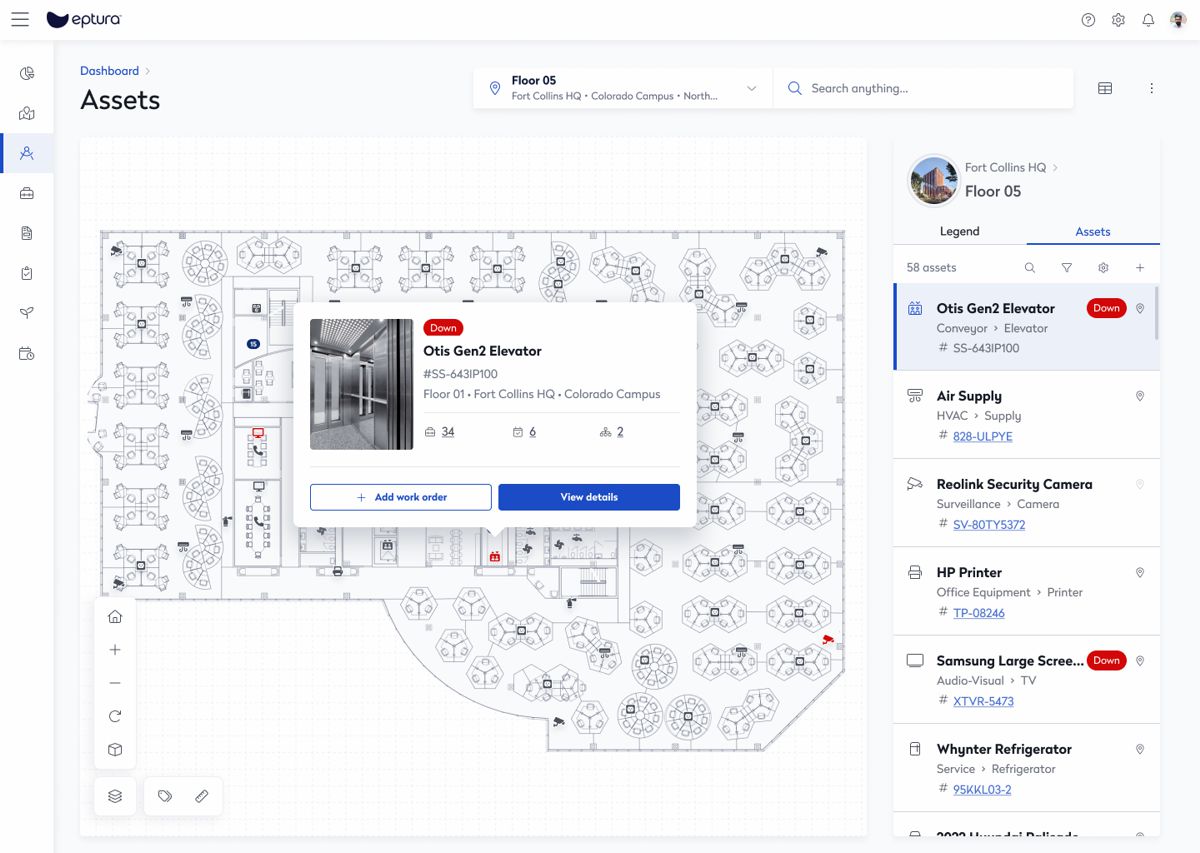1200x853 pixels.
Task: Switch to the Assets tab
Action: (x=1093, y=231)
